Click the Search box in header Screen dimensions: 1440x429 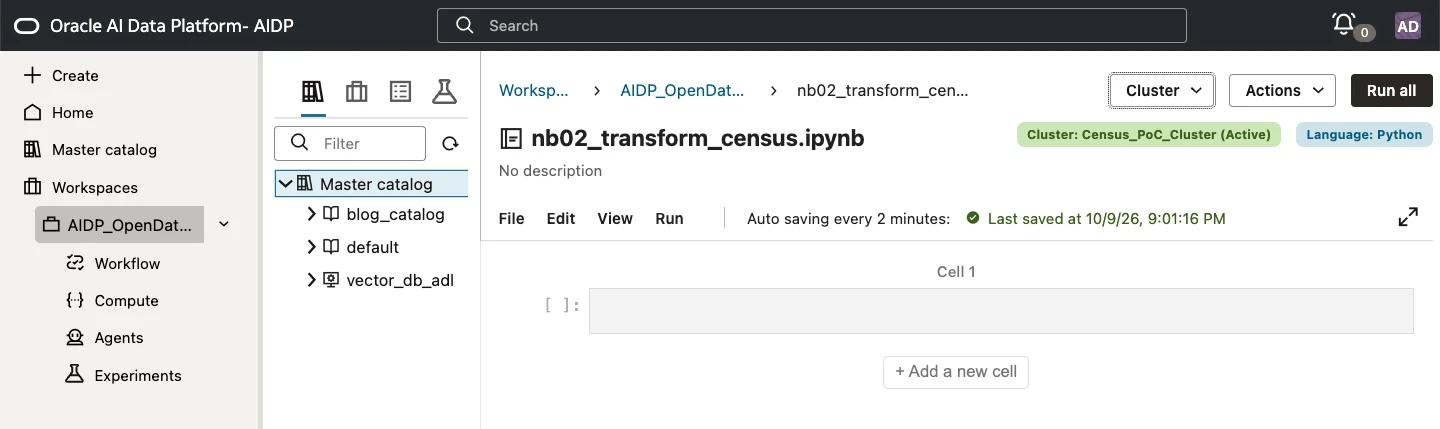click(x=812, y=26)
